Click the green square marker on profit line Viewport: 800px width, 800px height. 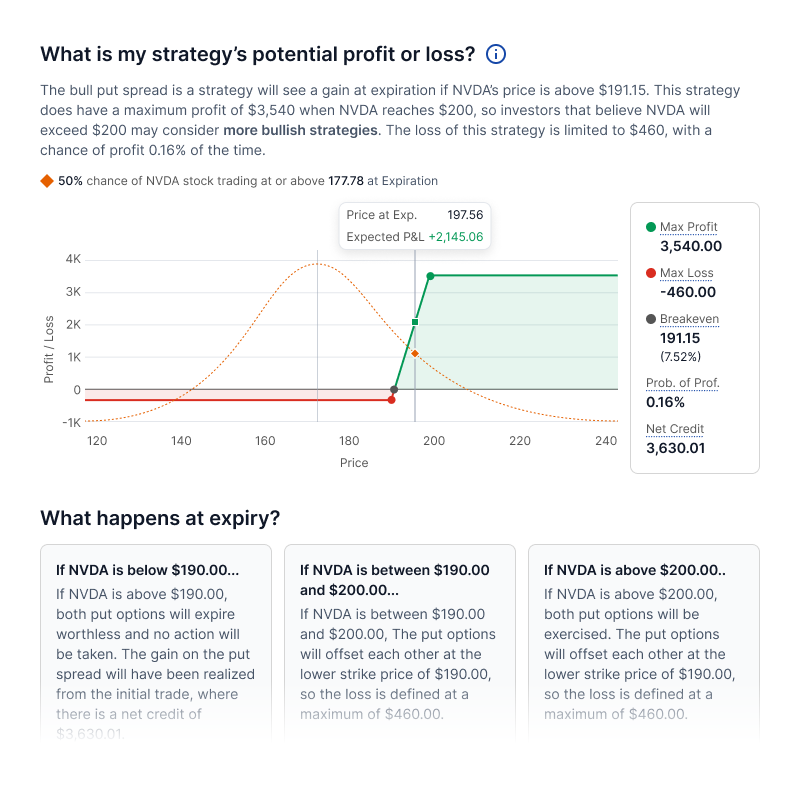[x=415, y=322]
